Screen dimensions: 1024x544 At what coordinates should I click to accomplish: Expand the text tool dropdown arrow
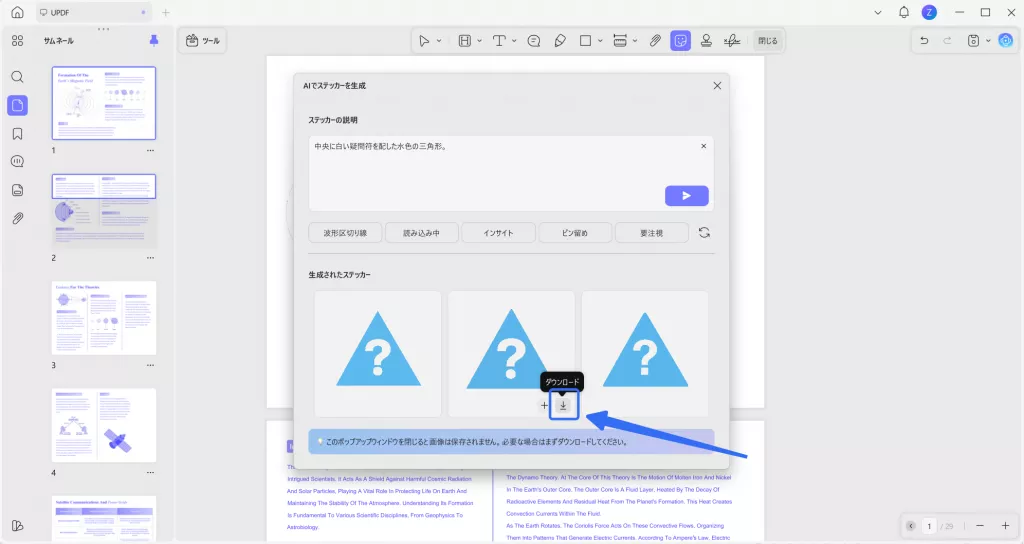click(x=514, y=40)
